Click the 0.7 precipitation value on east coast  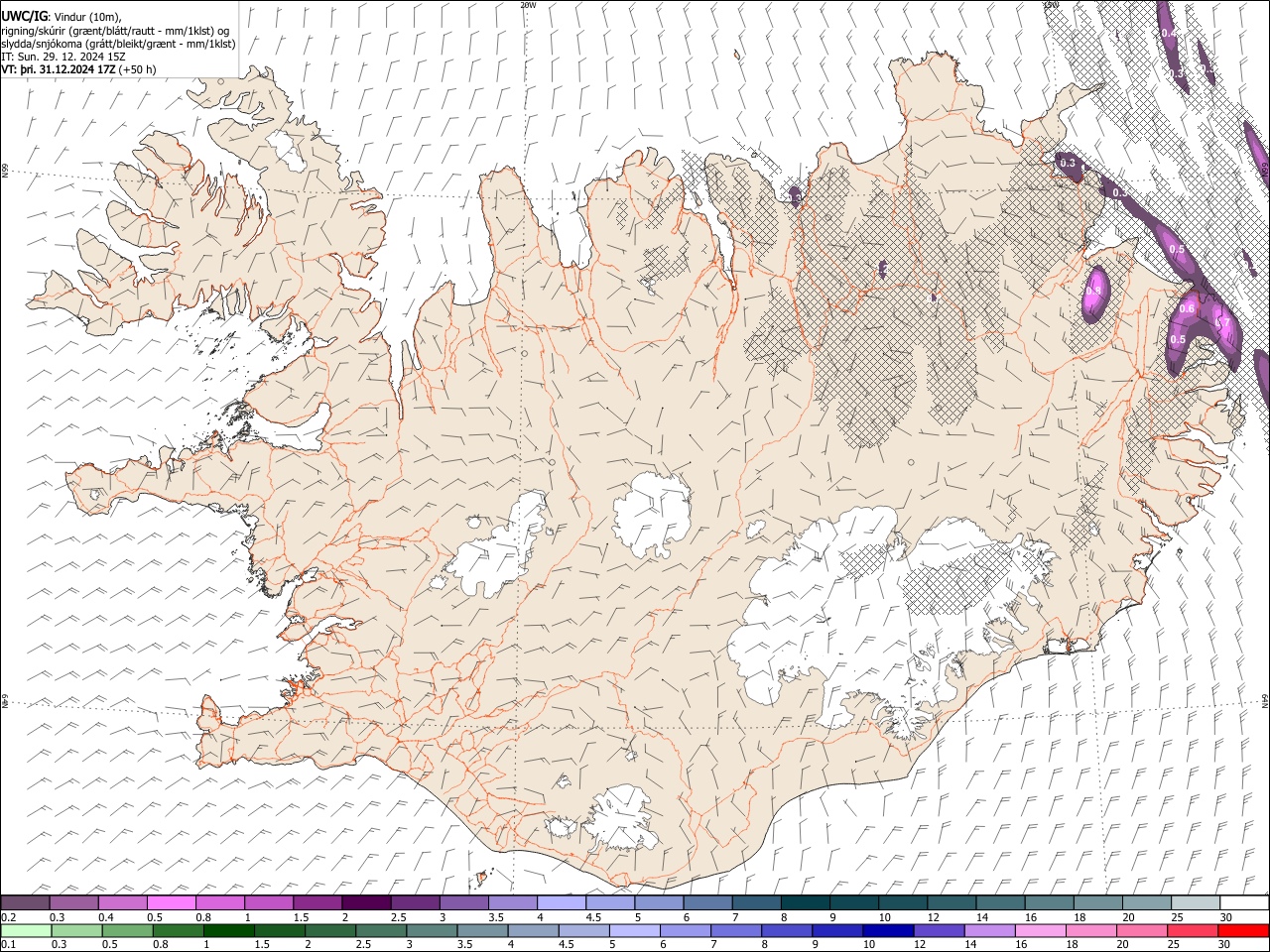1223,322
